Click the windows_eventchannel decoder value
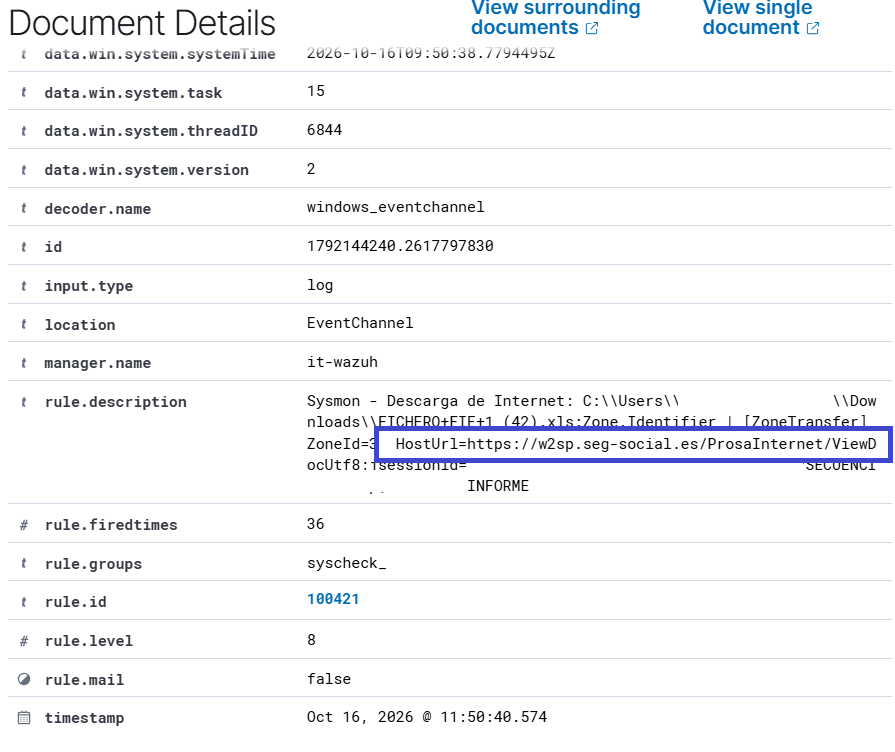This screenshot has height=752, width=895. pos(395,207)
